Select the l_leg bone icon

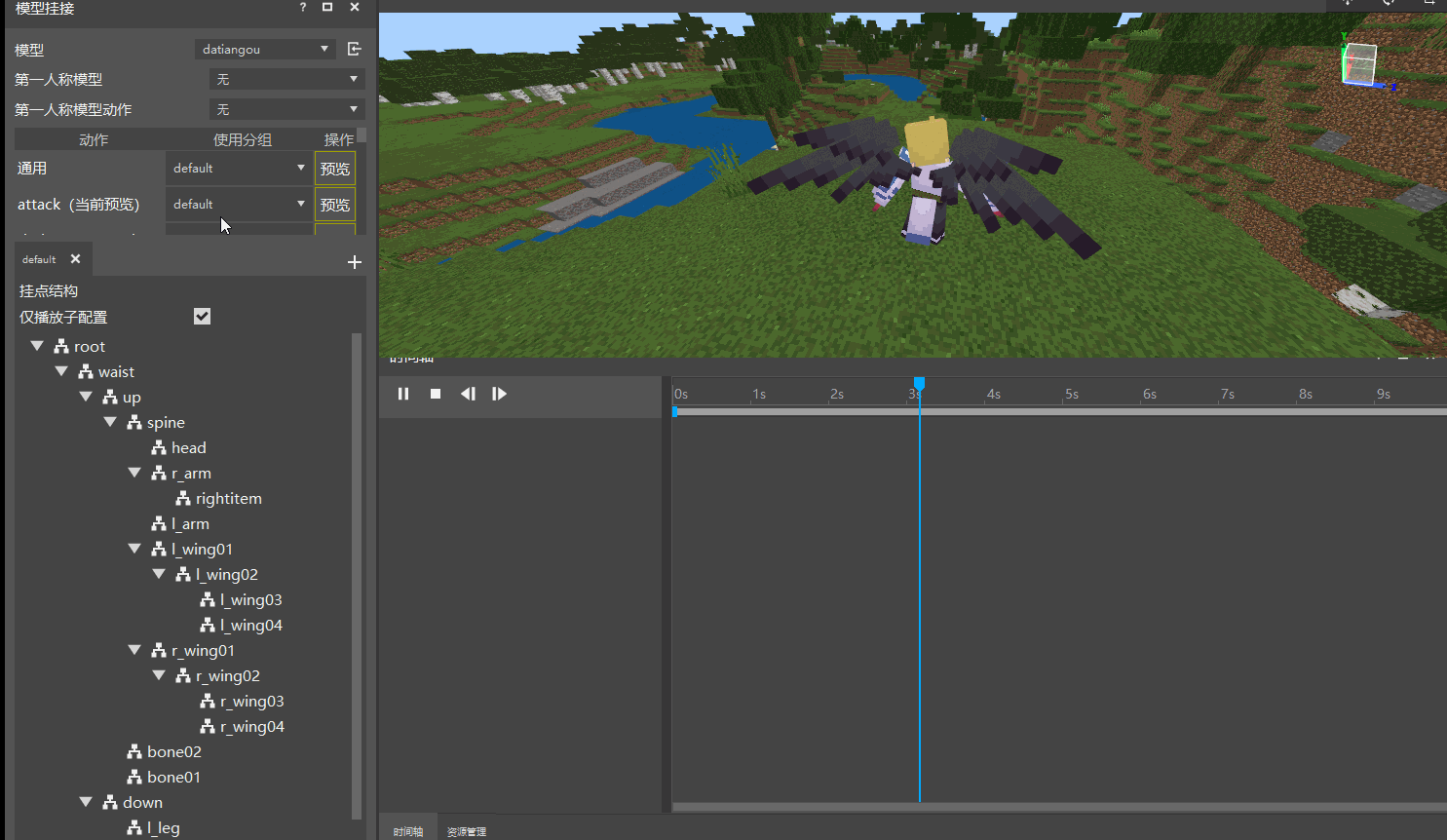click(x=134, y=827)
